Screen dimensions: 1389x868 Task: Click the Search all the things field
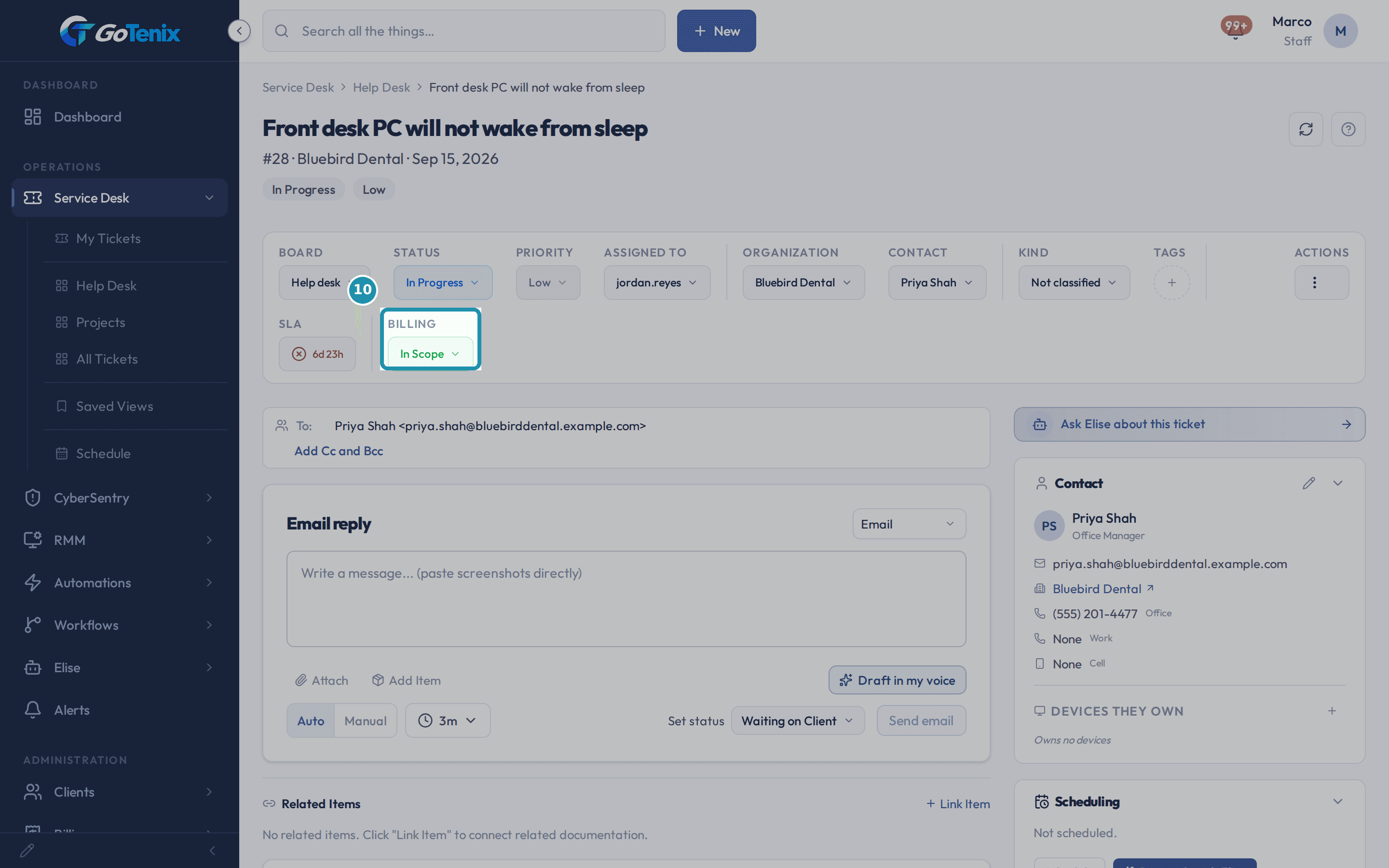click(x=464, y=31)
